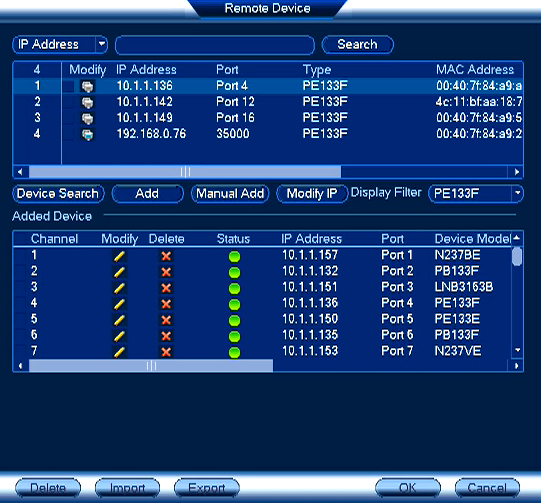Screen dimensions: 541x503
Task: Click modify icon for device 10.1.1.142
Action: pos(88,102)
